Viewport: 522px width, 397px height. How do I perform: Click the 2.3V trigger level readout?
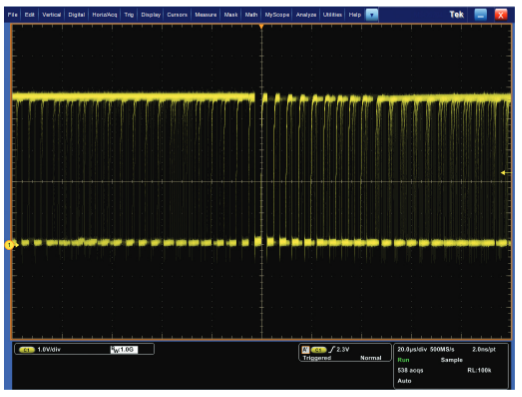343,350
